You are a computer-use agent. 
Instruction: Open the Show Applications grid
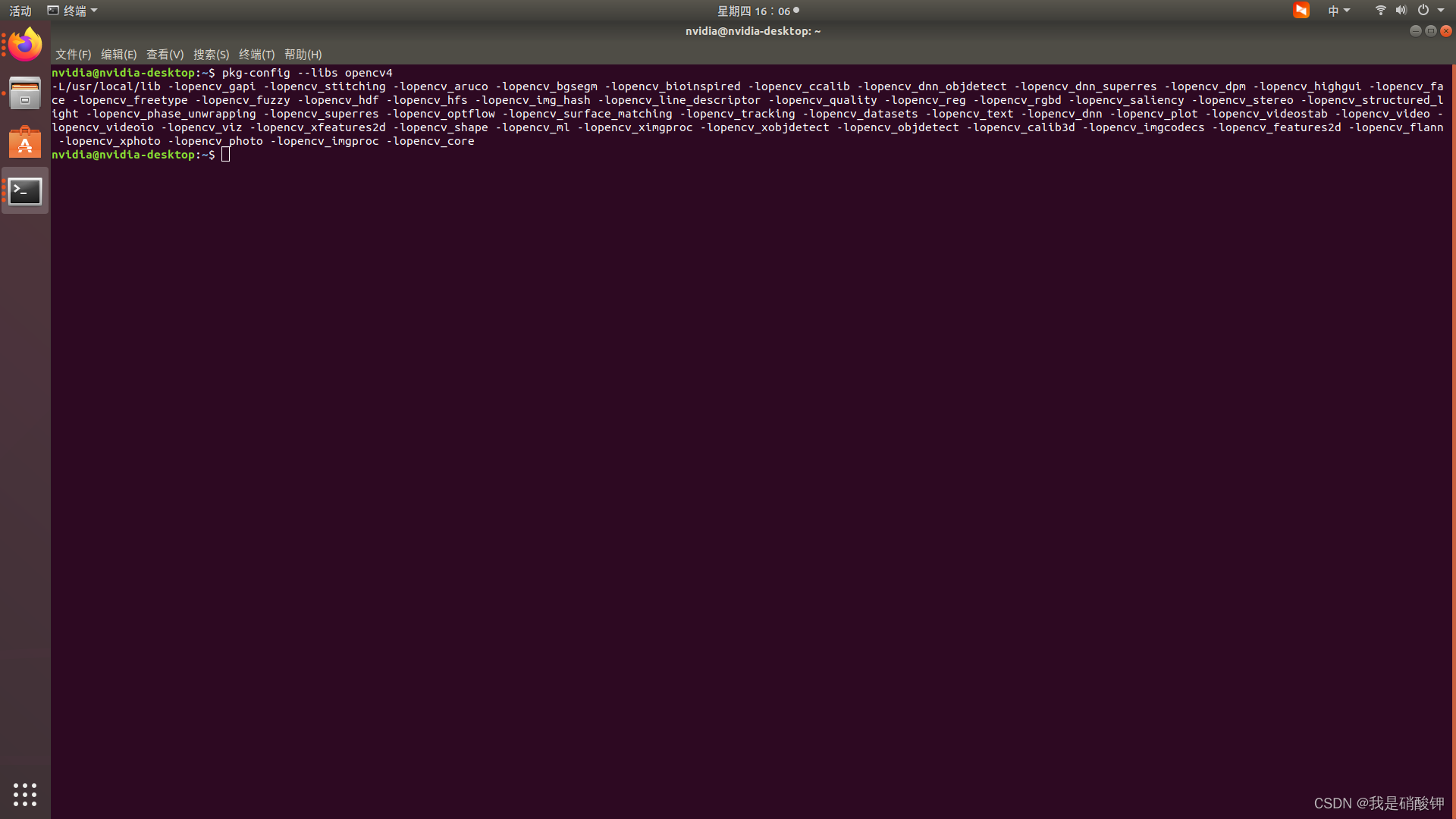pyautogui.click(x=25, y=795)
